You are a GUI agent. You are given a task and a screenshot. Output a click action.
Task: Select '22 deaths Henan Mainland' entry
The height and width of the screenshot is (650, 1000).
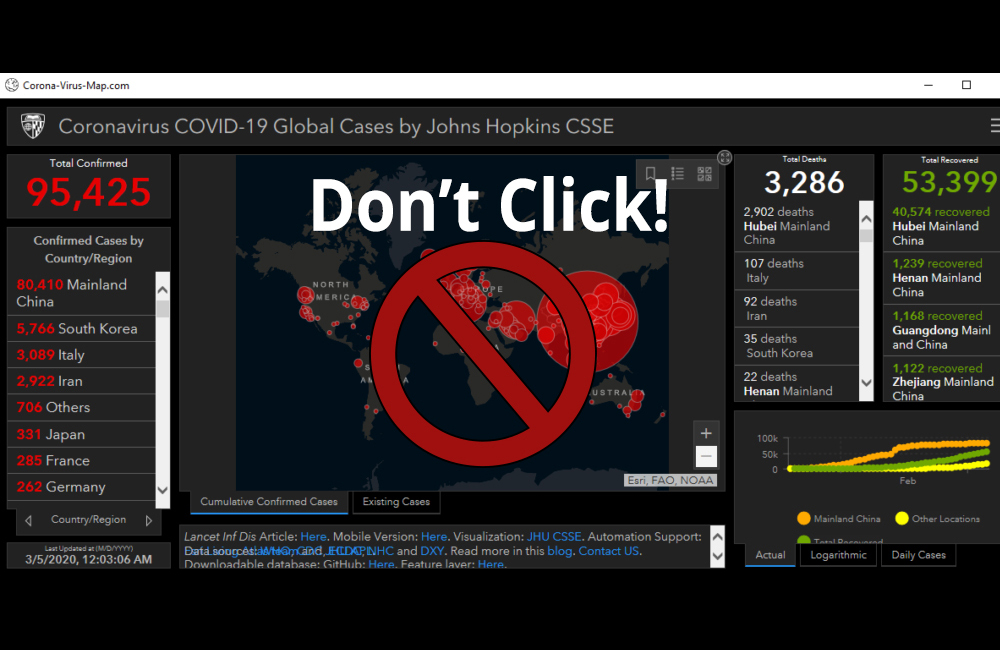click(797, 384)
